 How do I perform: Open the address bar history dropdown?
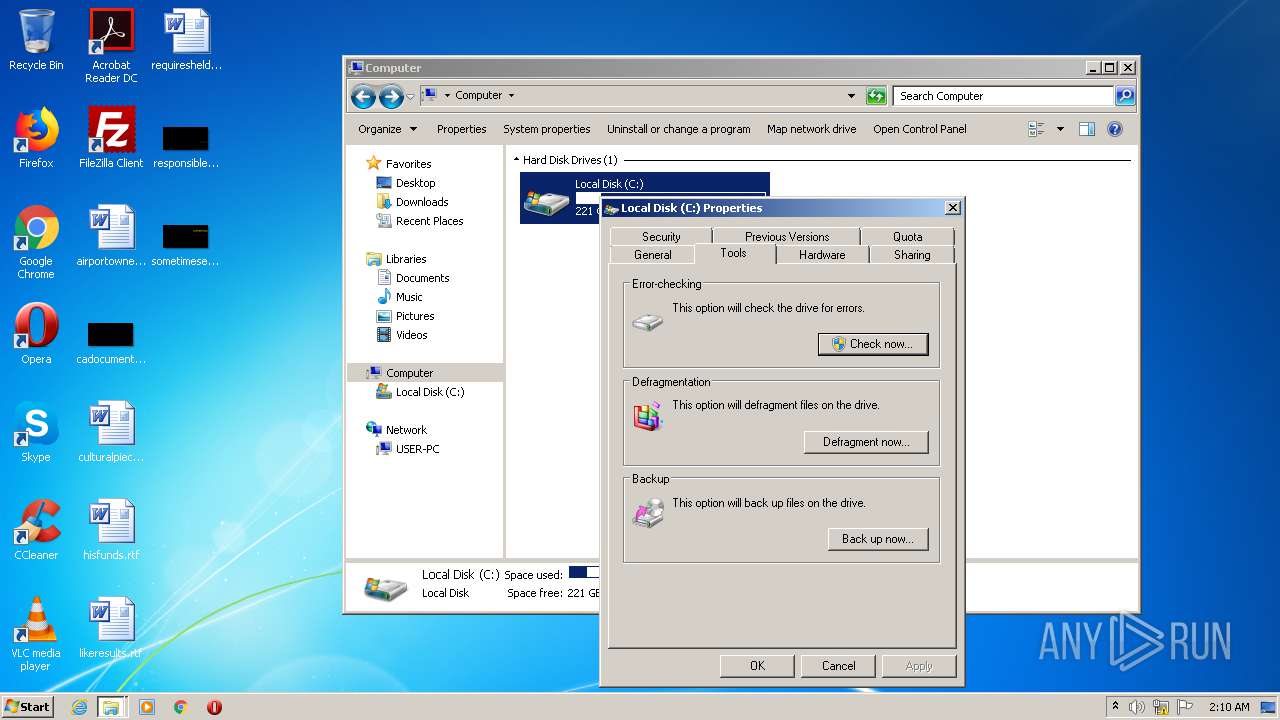click(x=851, y=96)
